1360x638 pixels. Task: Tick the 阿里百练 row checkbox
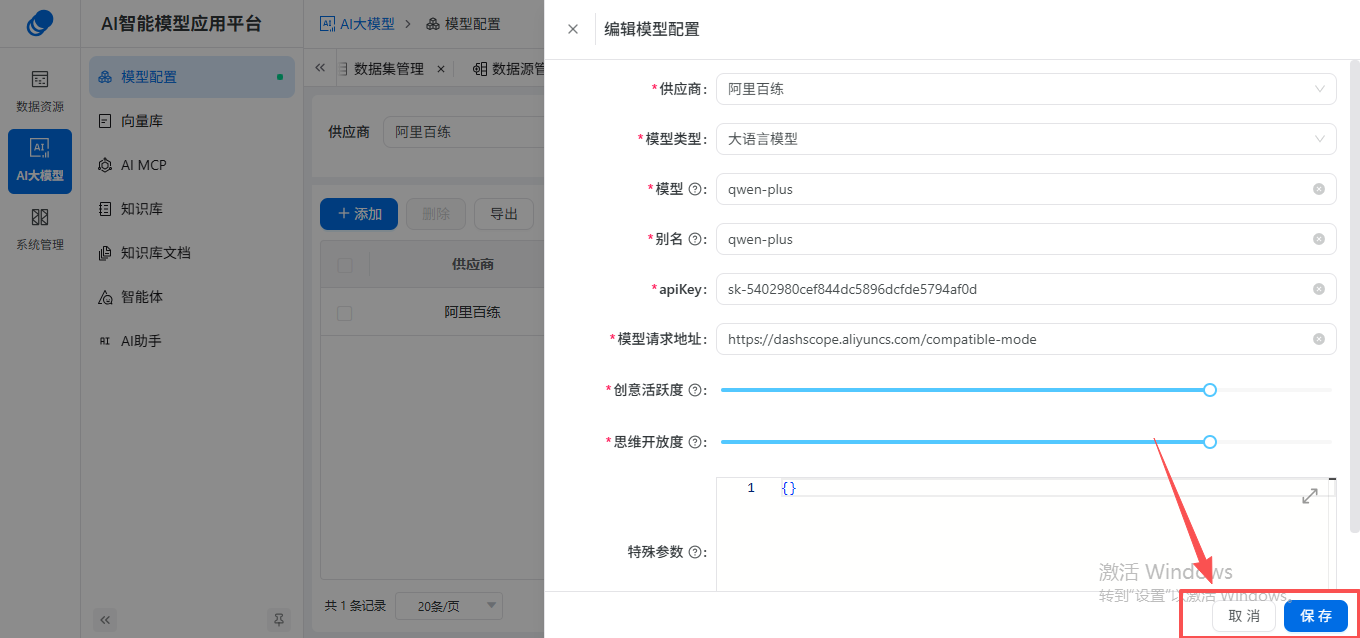coord(345,313)
